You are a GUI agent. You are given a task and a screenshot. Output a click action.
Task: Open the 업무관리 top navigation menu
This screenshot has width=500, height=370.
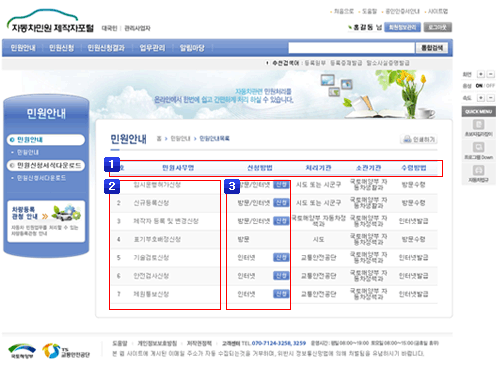point(152,48)
